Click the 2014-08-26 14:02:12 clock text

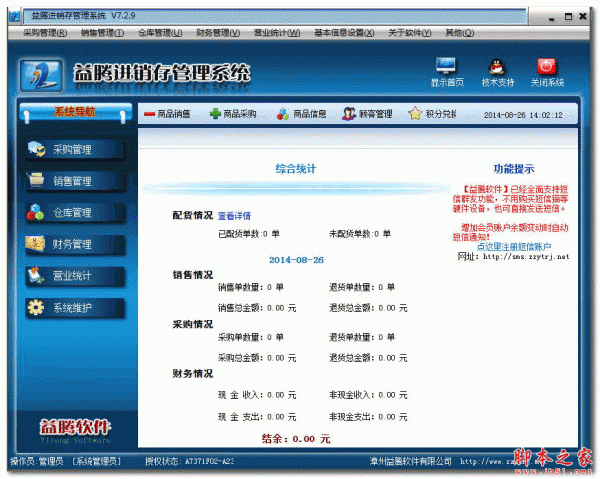pos(523,115)
